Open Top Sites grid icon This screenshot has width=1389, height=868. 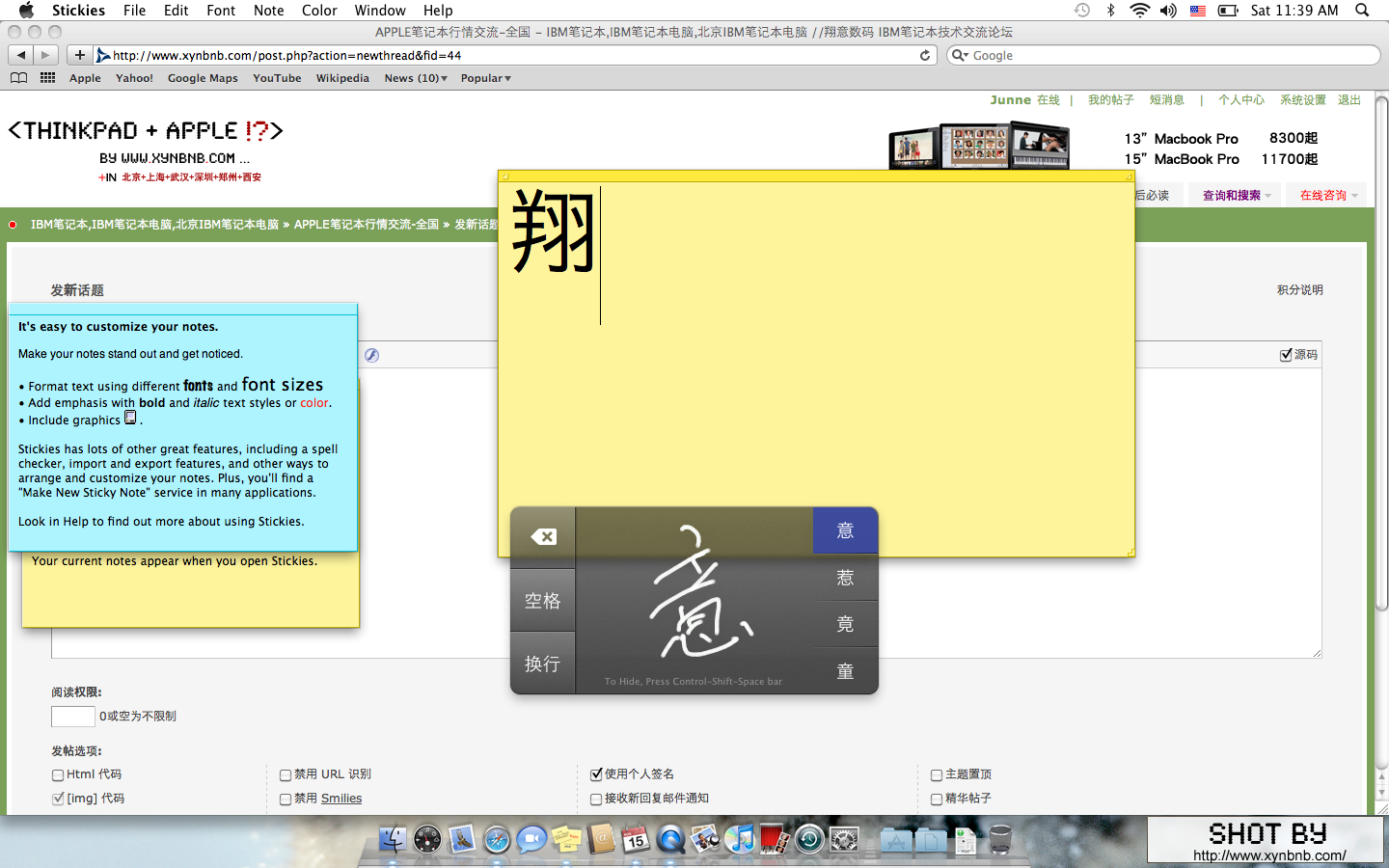click(x=47, y=78)
